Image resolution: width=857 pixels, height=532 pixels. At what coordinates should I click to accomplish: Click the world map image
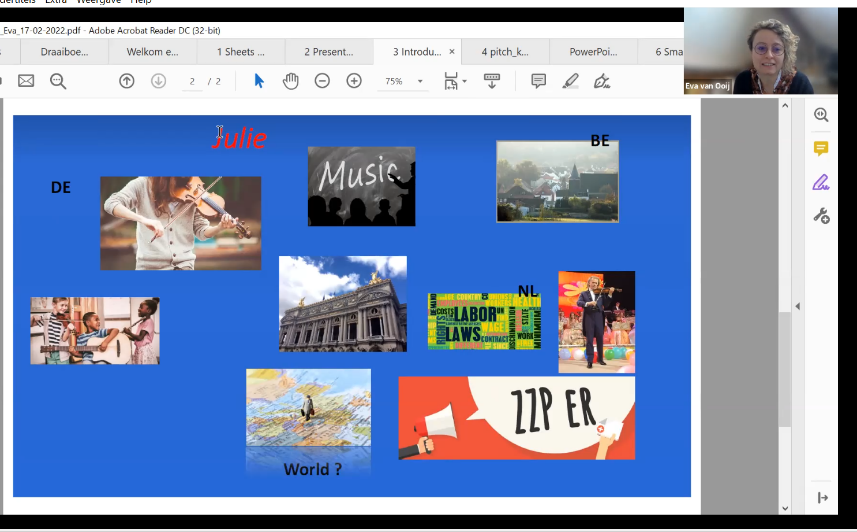tap(308, 407)
